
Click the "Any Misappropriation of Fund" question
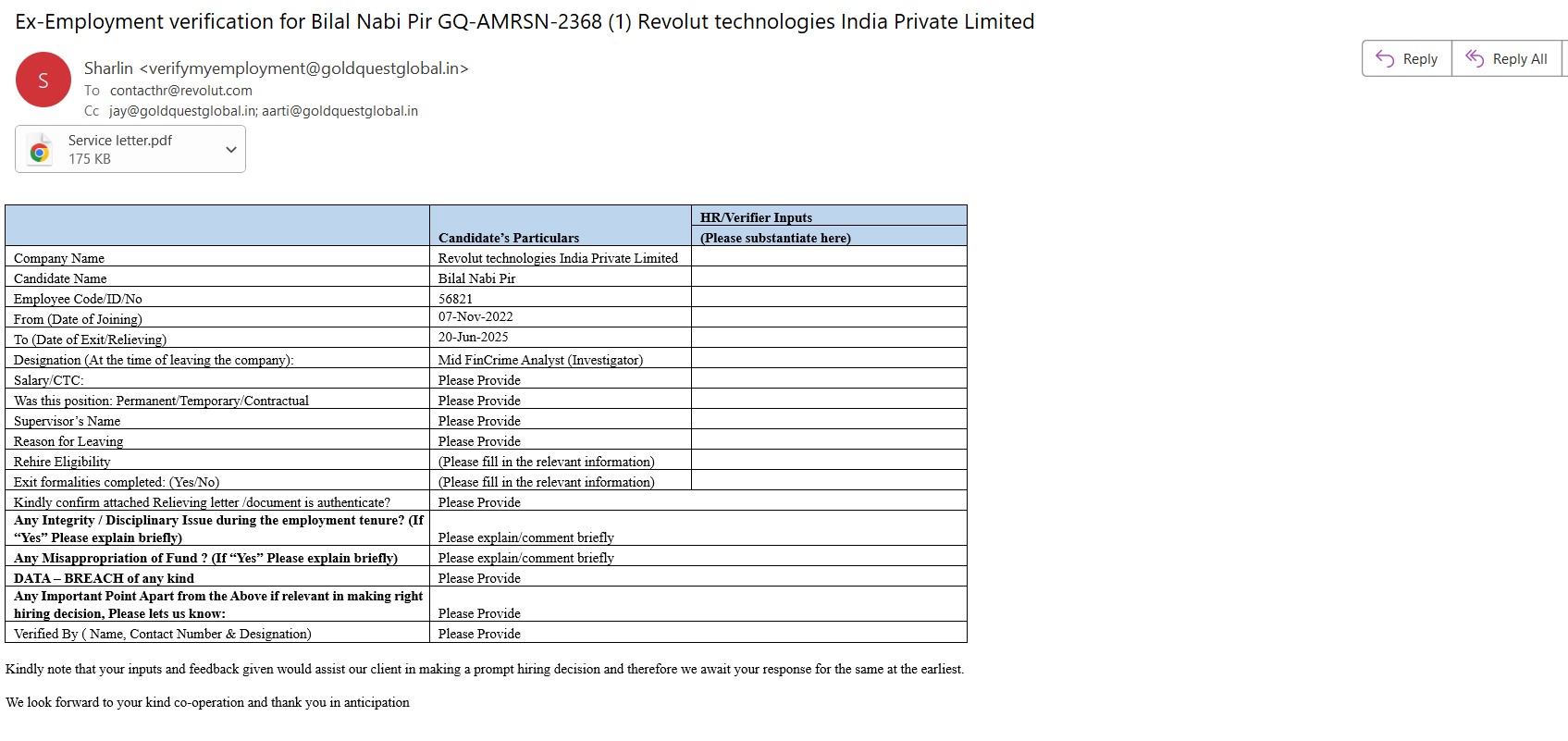click(x=205, y=558)
